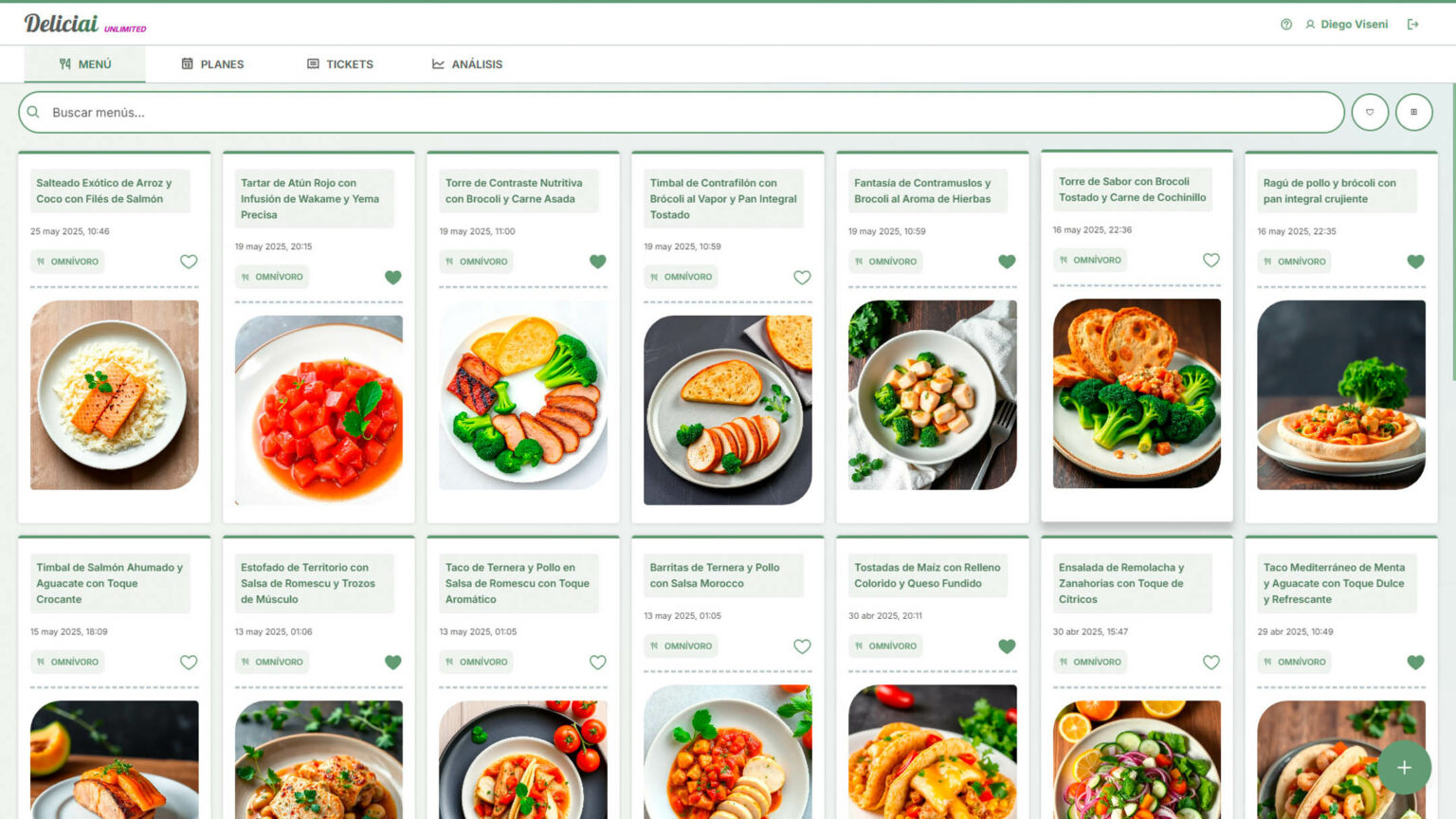Unfavorite Estofado de Territorio card
The image size is (1456, 819).
[x=393, y=663]
